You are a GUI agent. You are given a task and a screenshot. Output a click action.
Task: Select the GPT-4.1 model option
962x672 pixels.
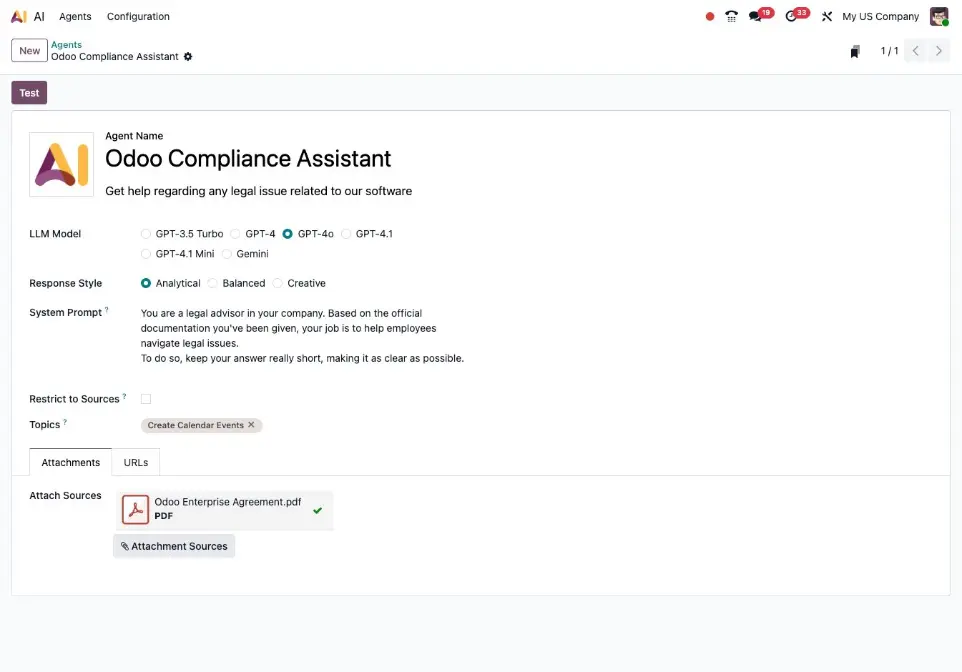click(346, 234)
